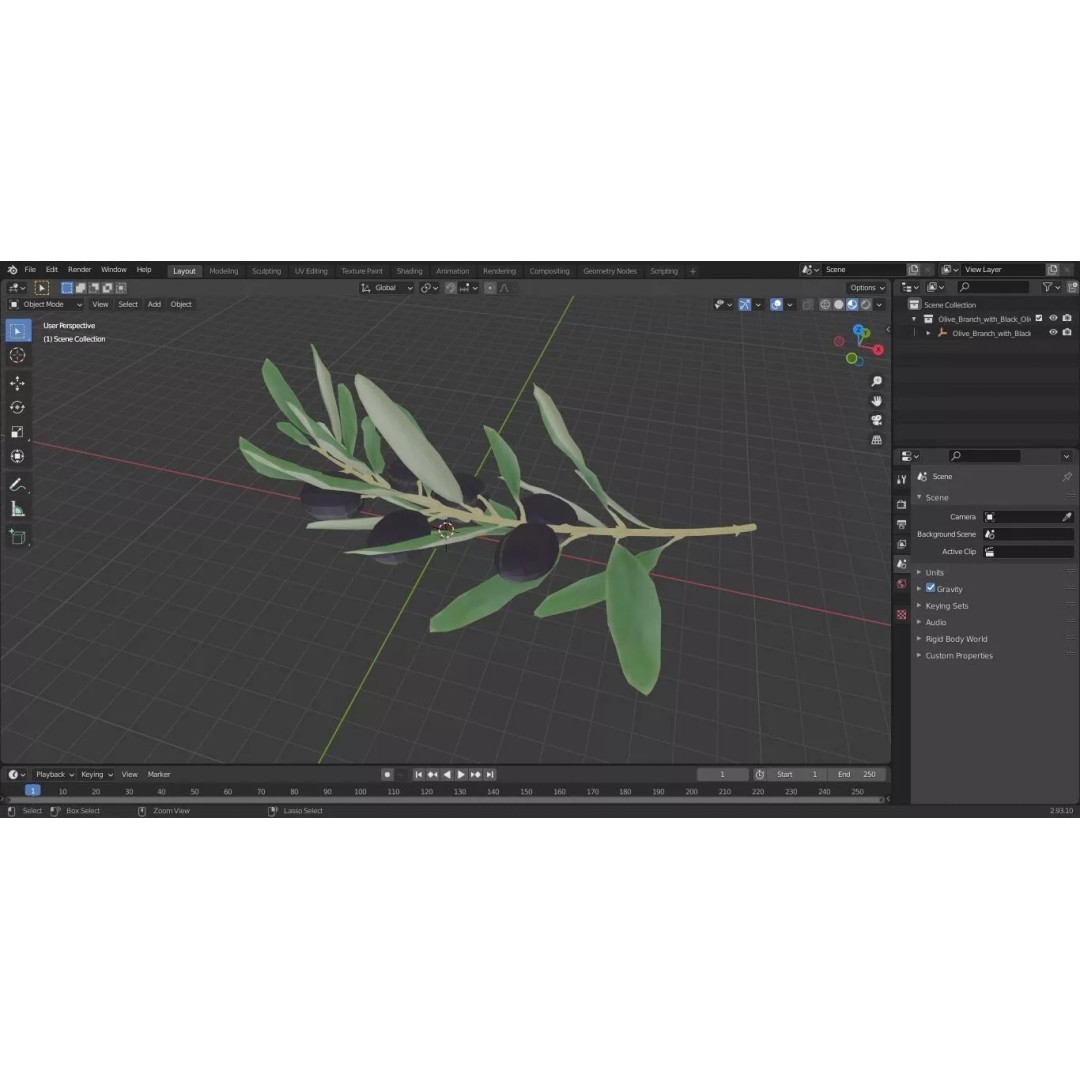Toggle X-ray mode in viewport header
The width and height of the screenshot is (1080, 1080).
pos(808,304)
